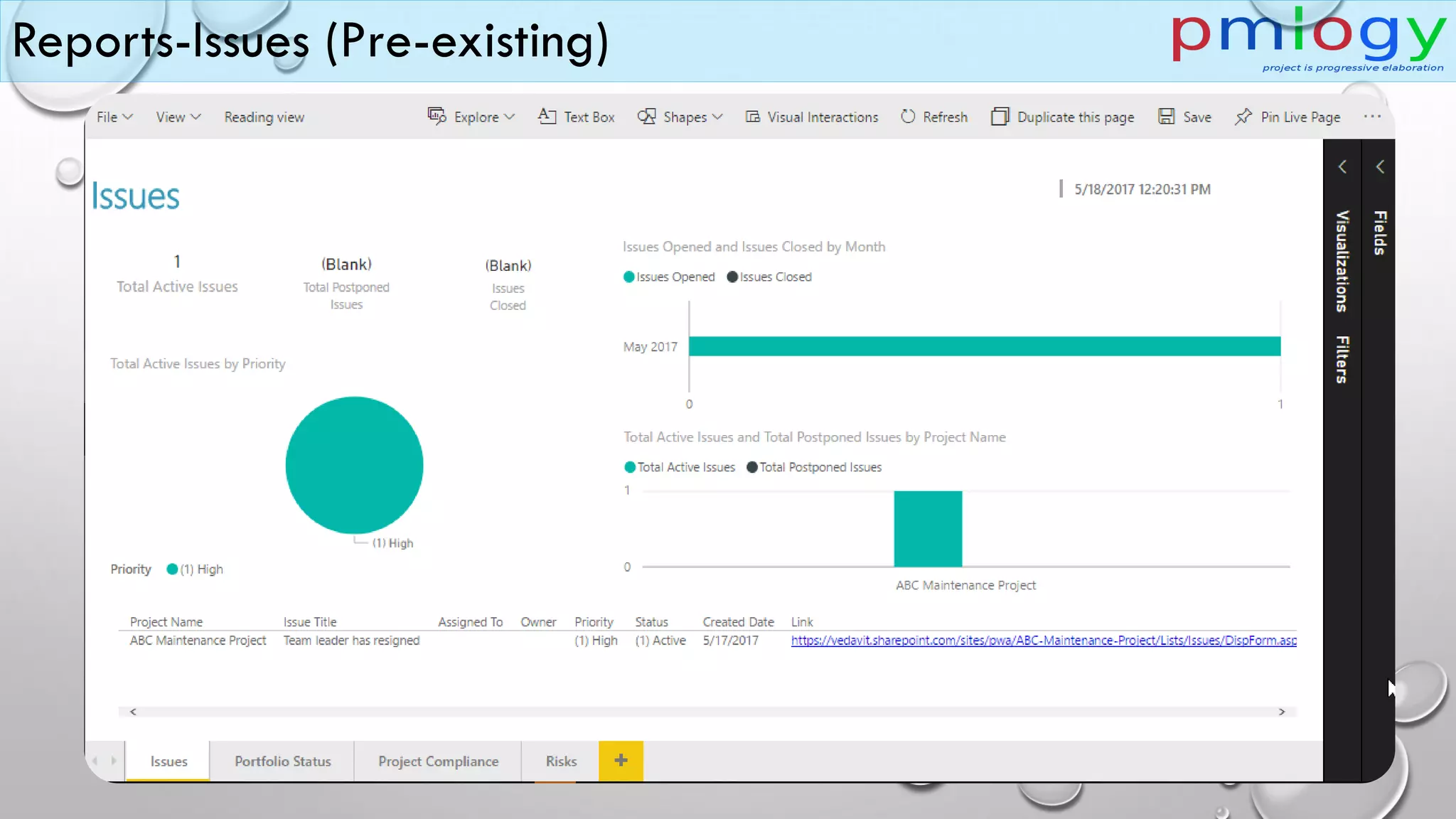Viewport: 1456px width, 819px height.
Task: Click the Issues Opened legend swatch
Action: [x=628, y=277]
